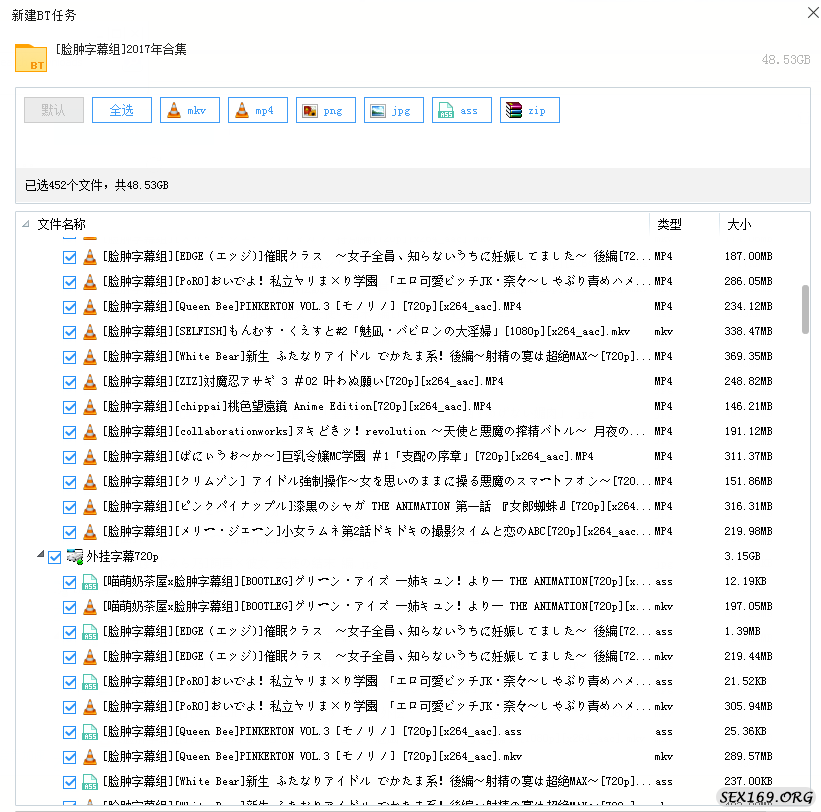This screenshot has height=812, width=821.
Task: Click the mkv file type filter
Action: [x=189, y=110]
